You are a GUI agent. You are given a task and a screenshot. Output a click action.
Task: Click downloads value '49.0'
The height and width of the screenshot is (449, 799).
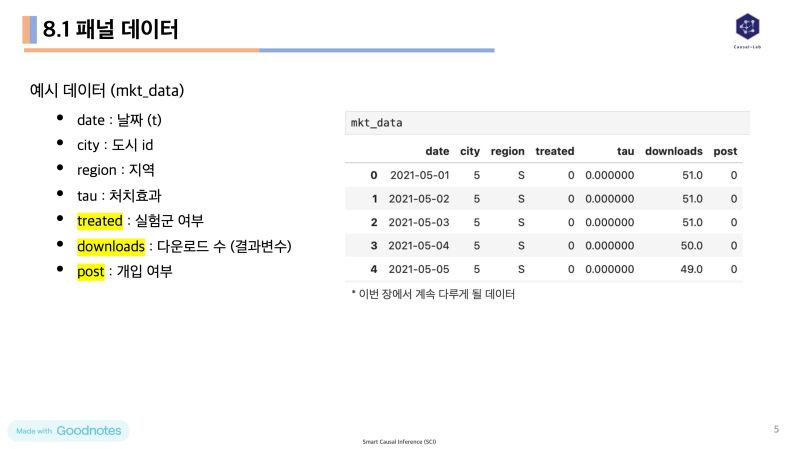[x=691, y=269]
